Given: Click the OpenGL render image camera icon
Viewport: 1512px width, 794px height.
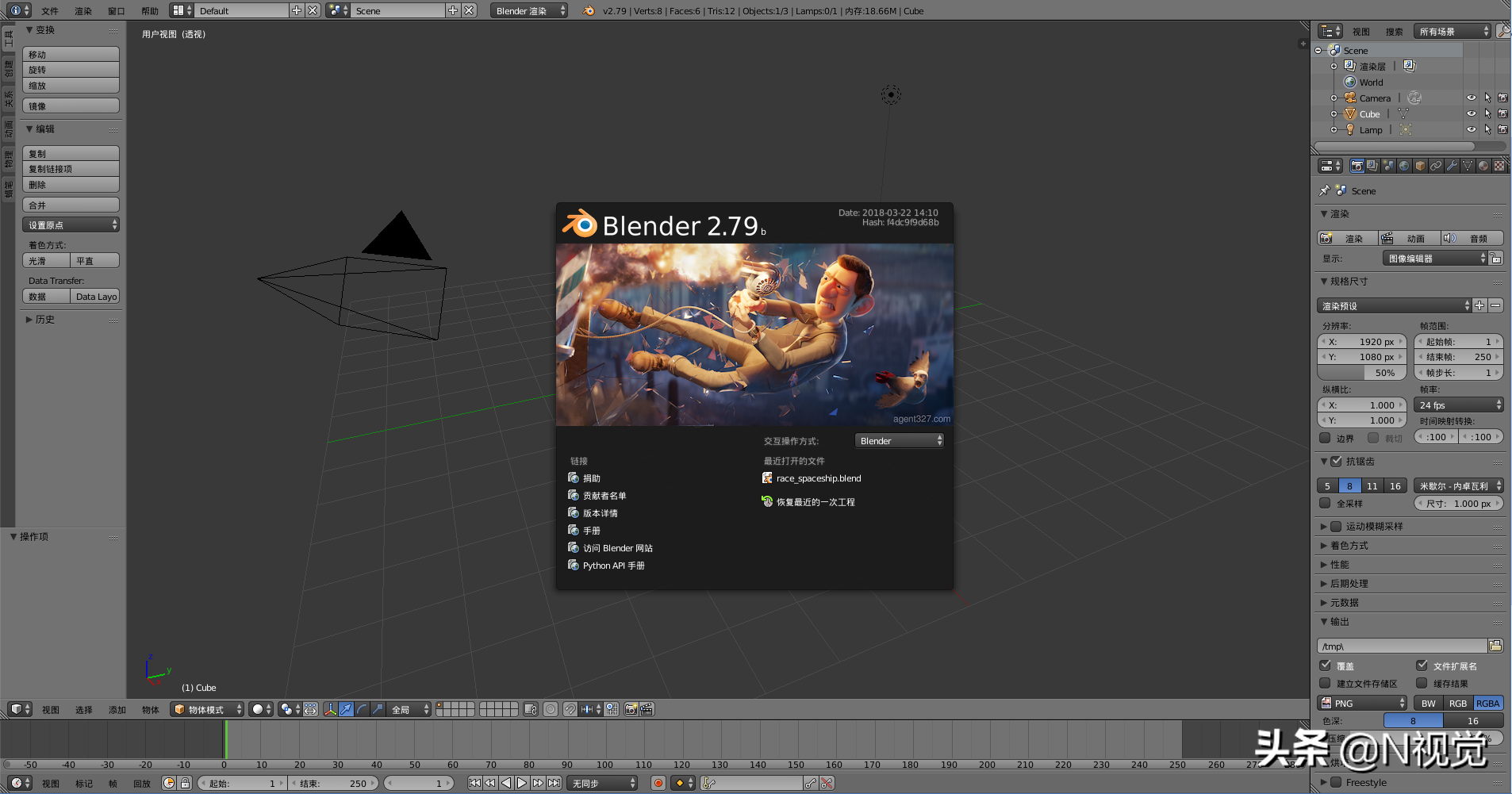Looking at the screenshot, I should coord(631,709).
